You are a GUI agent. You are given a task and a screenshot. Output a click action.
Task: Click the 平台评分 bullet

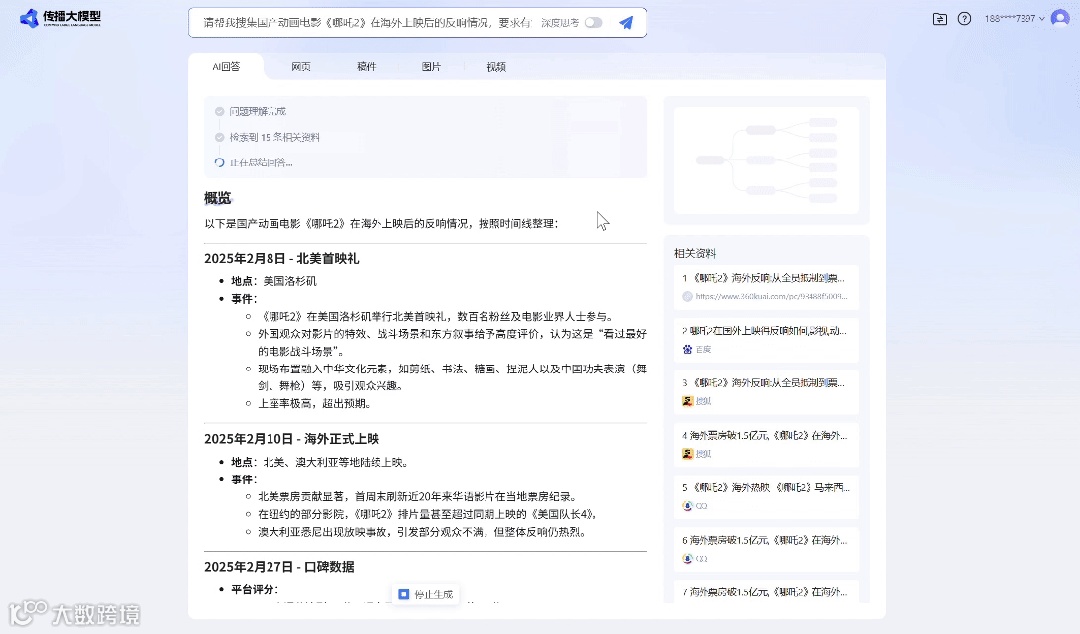[x=254, y=589]
